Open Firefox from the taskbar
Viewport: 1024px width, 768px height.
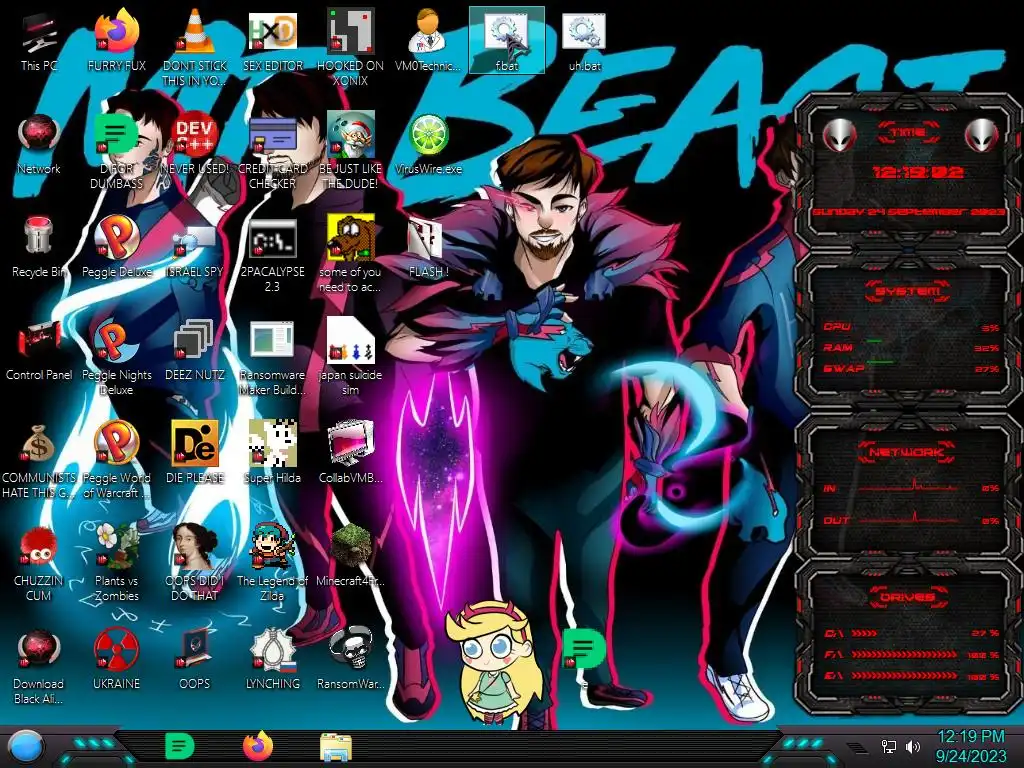click(258, 746)
